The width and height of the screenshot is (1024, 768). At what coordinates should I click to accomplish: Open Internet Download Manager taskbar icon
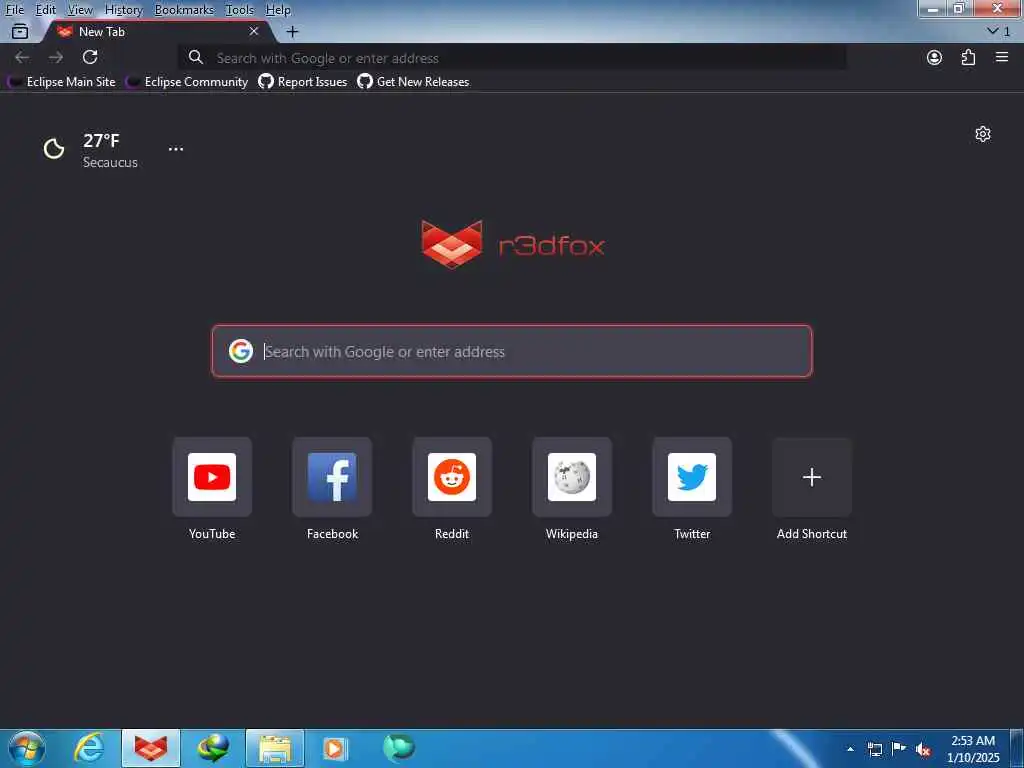(x=213, y=748)
